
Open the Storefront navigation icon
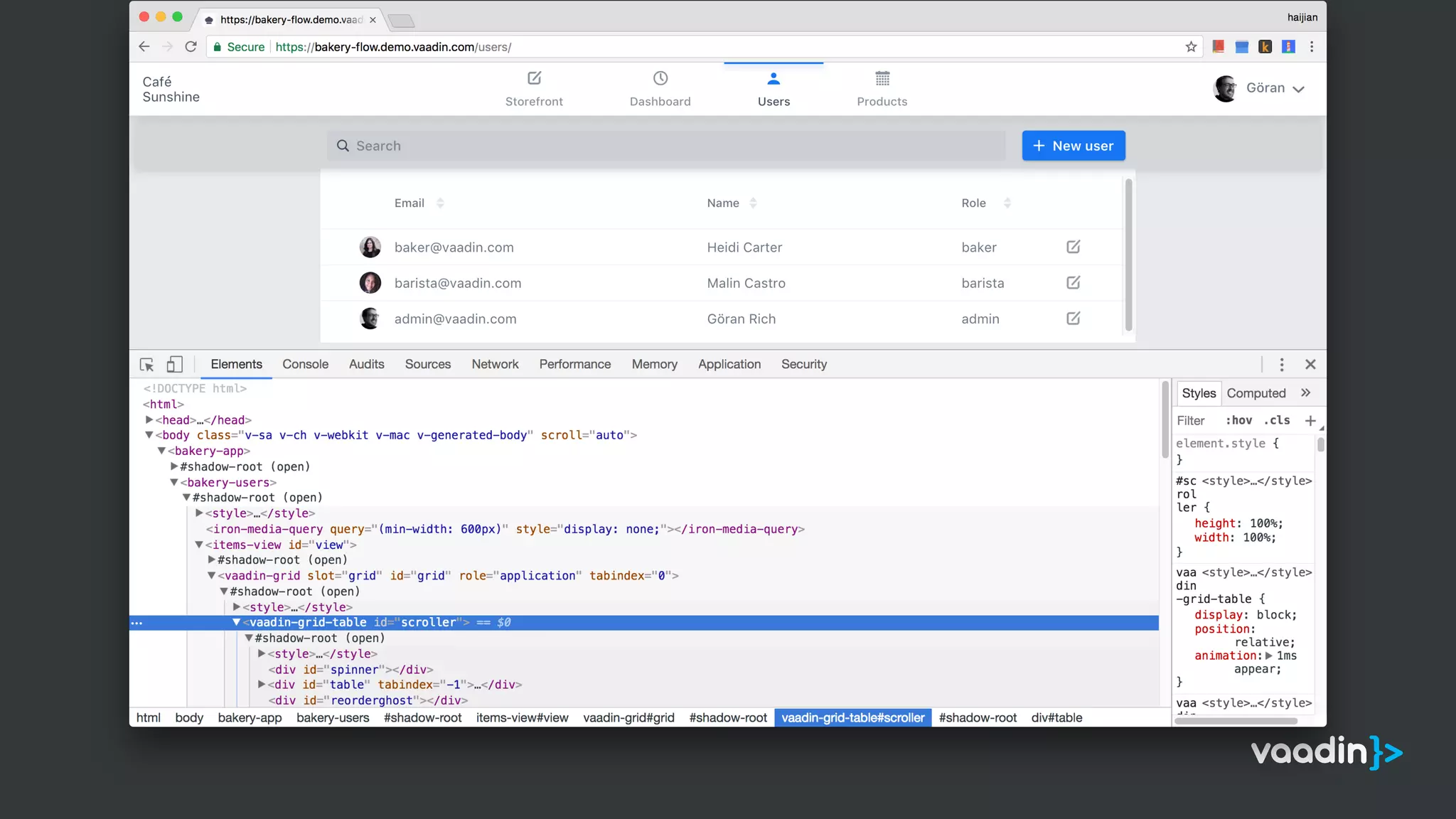[x=534, y=78]
